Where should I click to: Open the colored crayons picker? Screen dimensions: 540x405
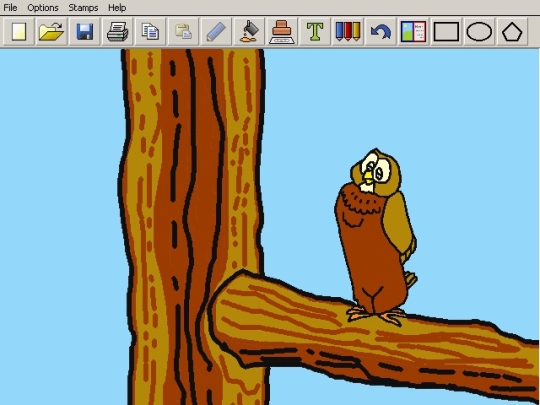click(x=348, y=32)
